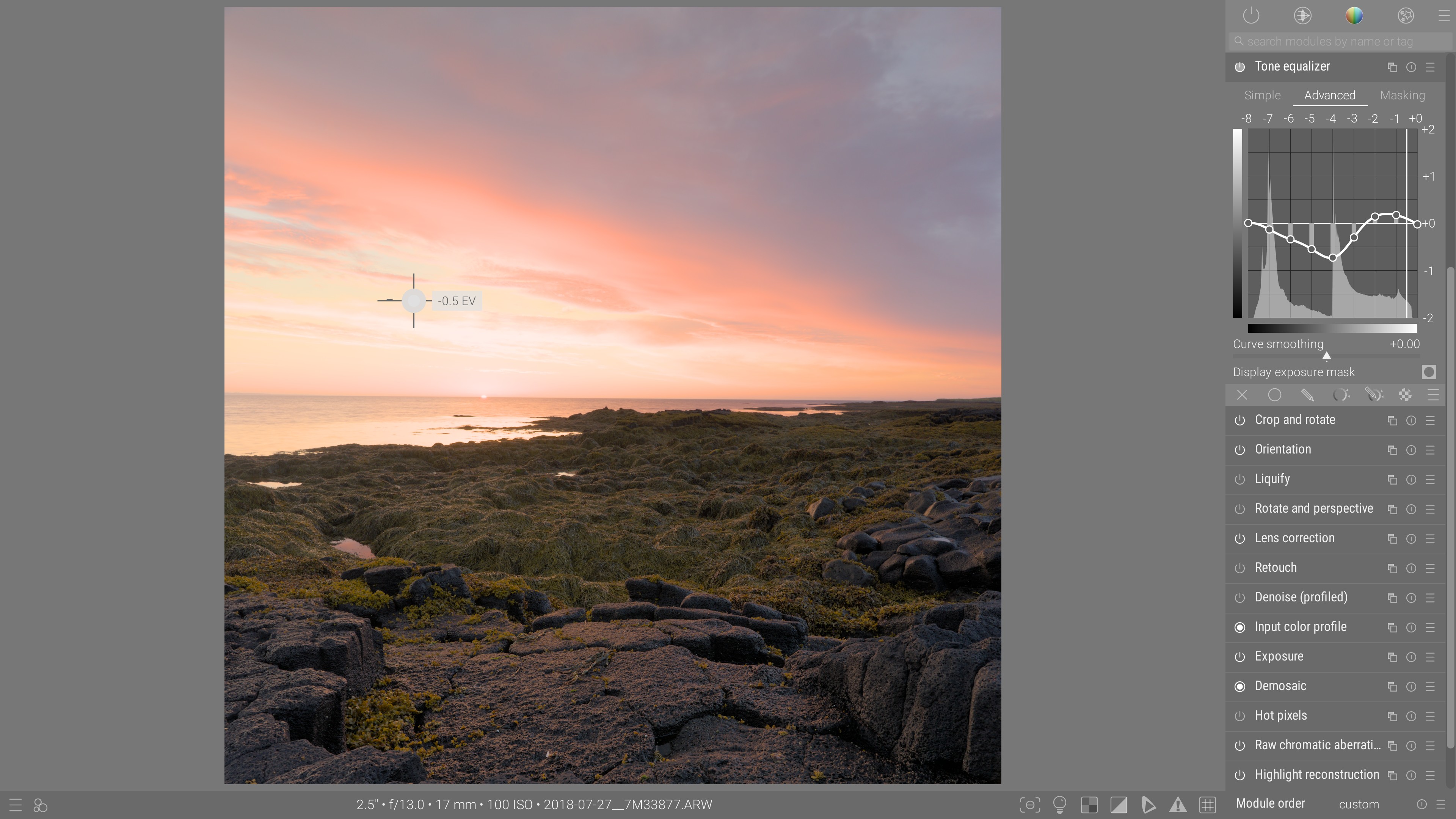Image resolution: width=1456 pixels, height=819 pixels.
Task: Expand the Exposure module
Action: coord(1279,656)
